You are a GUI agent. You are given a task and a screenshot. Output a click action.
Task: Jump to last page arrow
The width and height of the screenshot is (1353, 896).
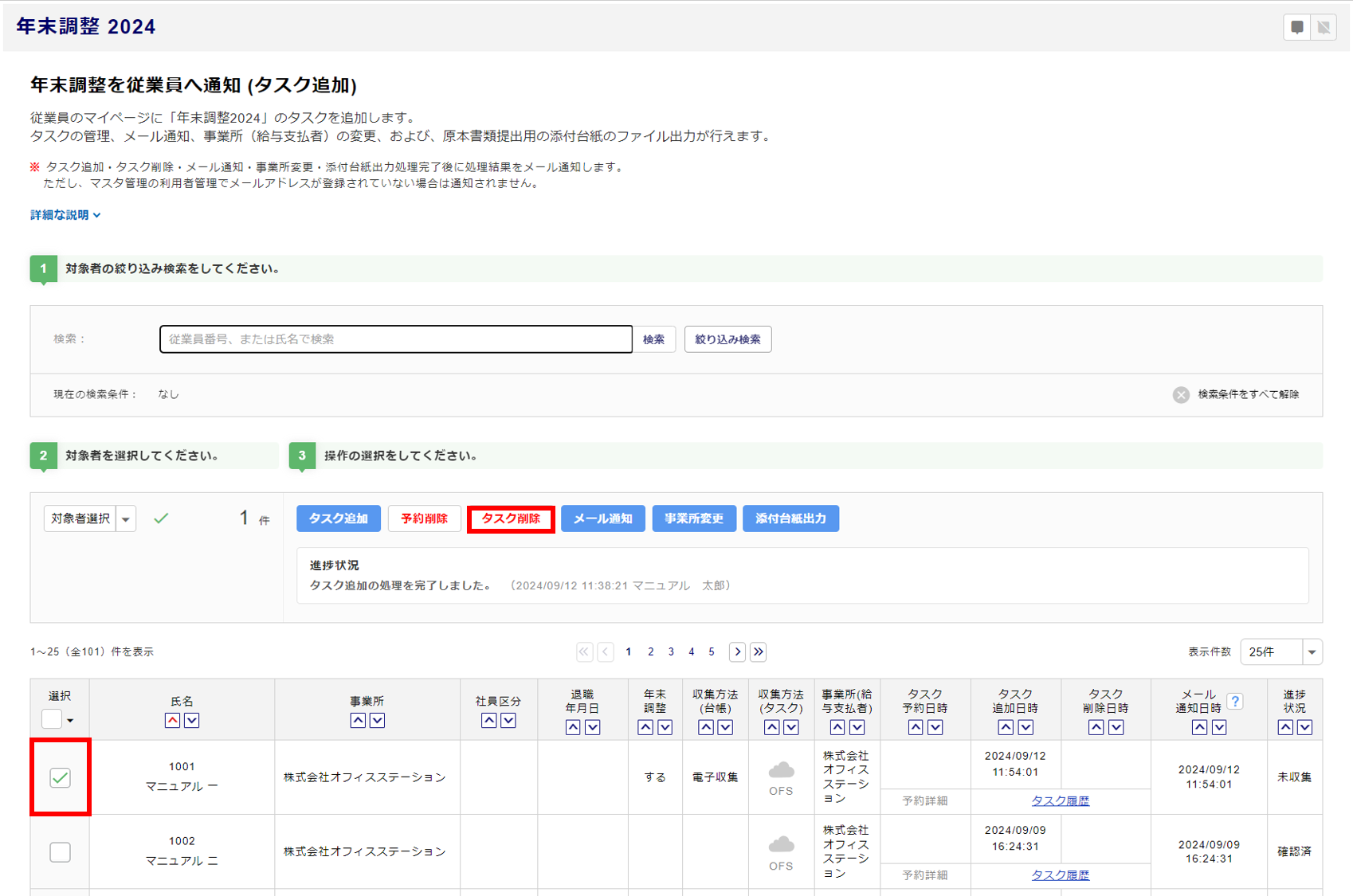tap(759, 652)
